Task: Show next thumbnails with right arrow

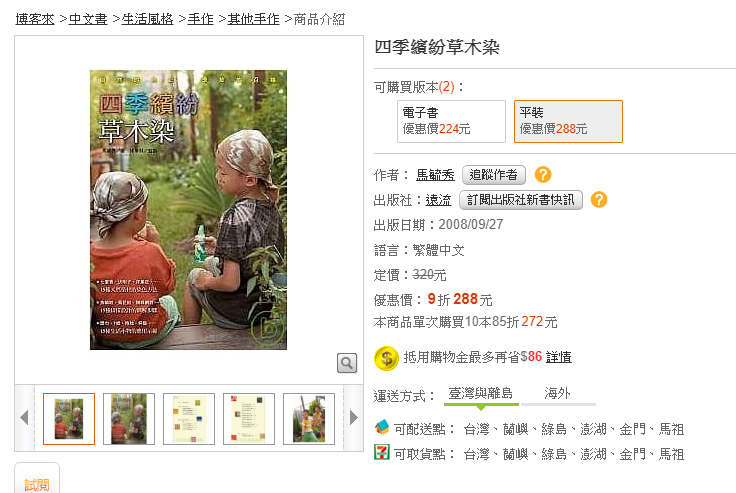Action: click(353, 417)
